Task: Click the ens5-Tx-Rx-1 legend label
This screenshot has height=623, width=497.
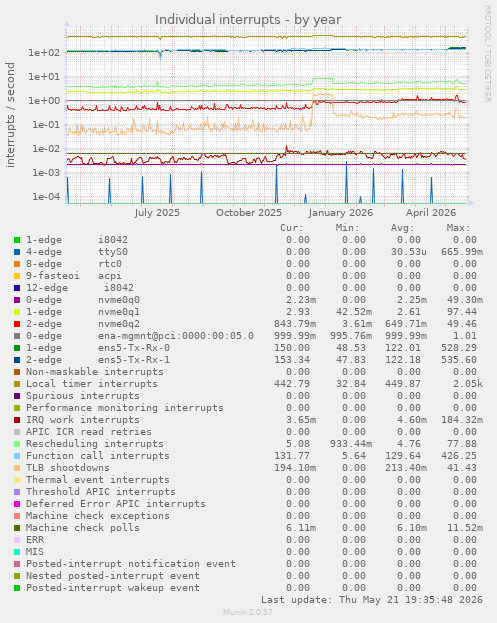Action: coord(134,360)
